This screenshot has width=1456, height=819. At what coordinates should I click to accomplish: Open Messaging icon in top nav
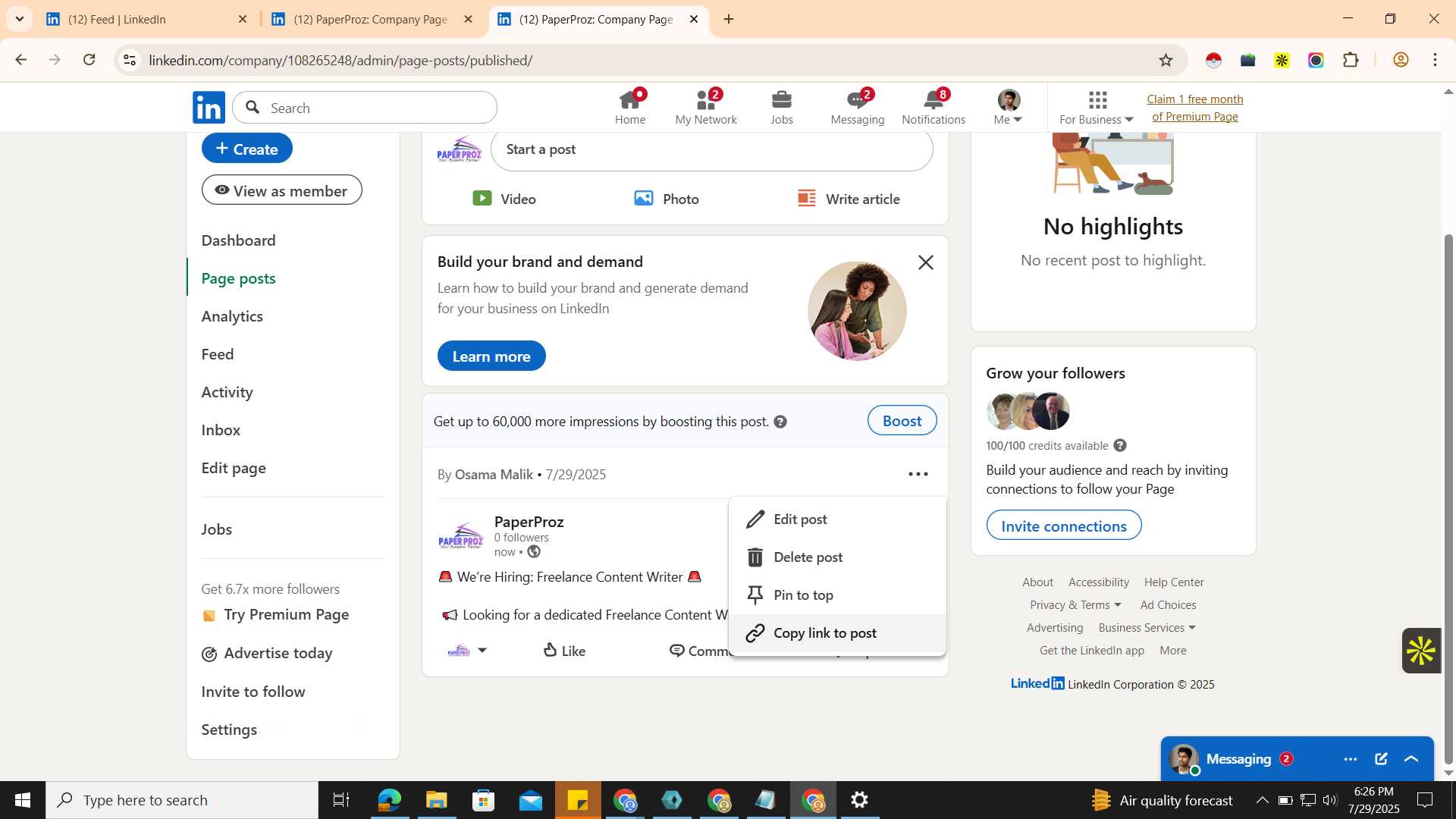click(x=857, y=107)
